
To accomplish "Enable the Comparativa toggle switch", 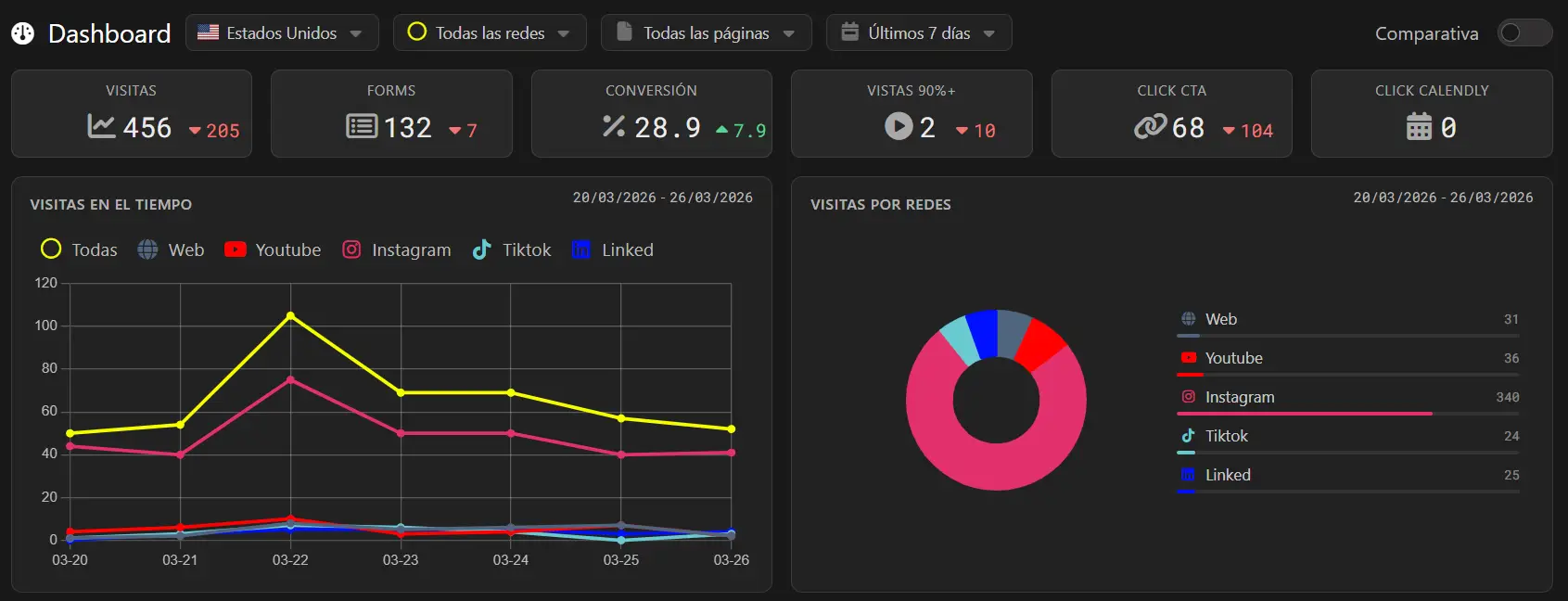I will coord(1523,33).
